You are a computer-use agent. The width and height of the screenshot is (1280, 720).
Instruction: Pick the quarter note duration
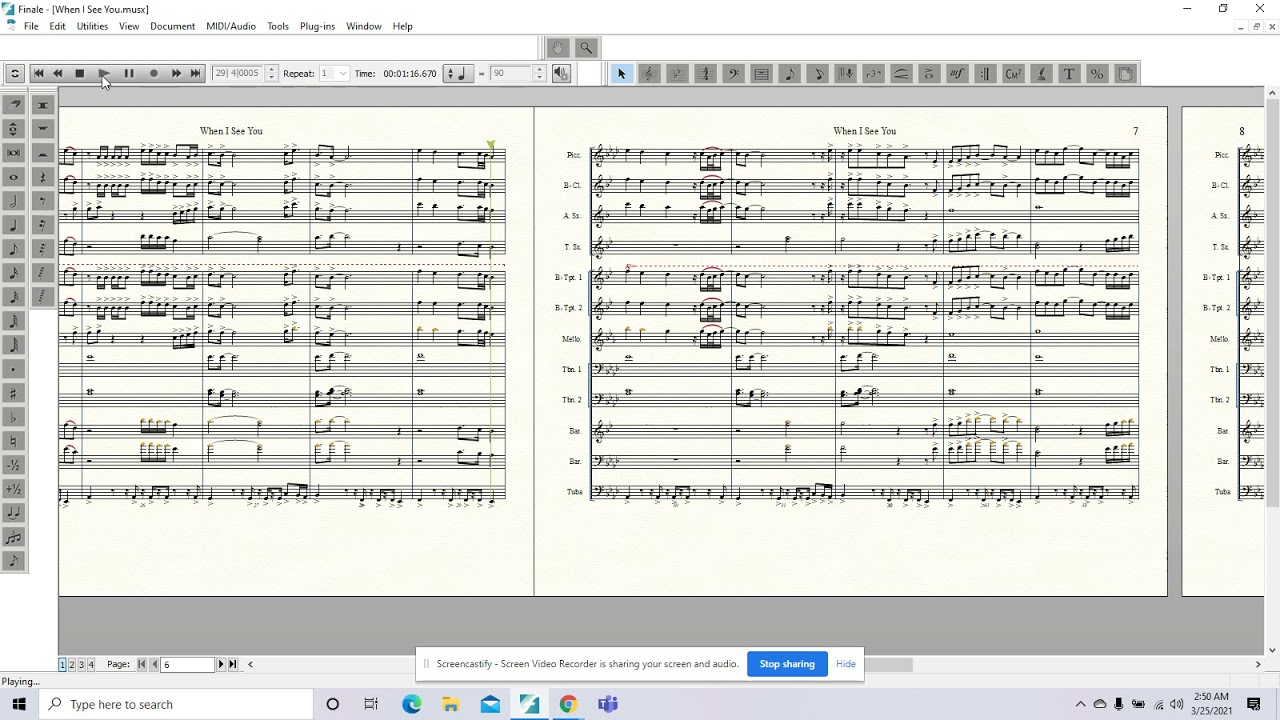tap(14, 225)
